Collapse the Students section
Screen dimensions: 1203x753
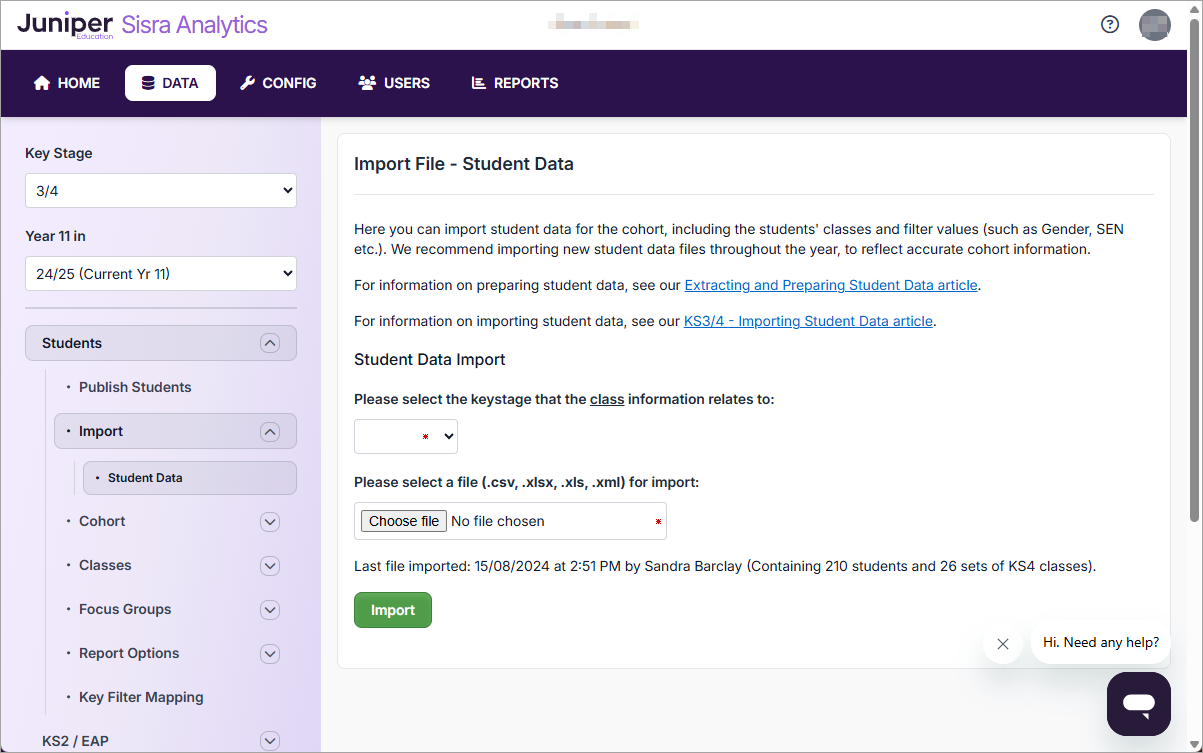tap(269, 342)
